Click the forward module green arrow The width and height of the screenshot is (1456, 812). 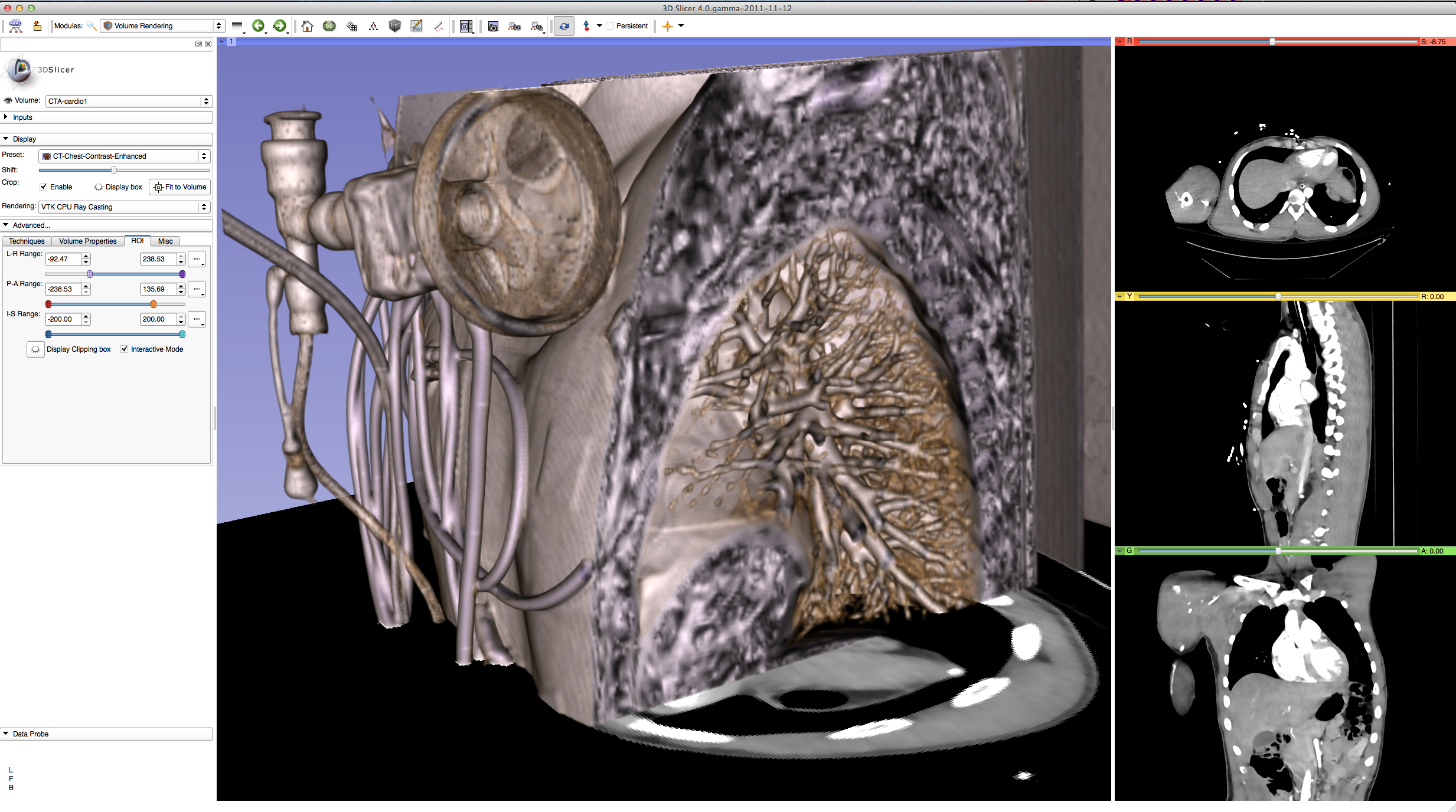[x=279, y=25]
